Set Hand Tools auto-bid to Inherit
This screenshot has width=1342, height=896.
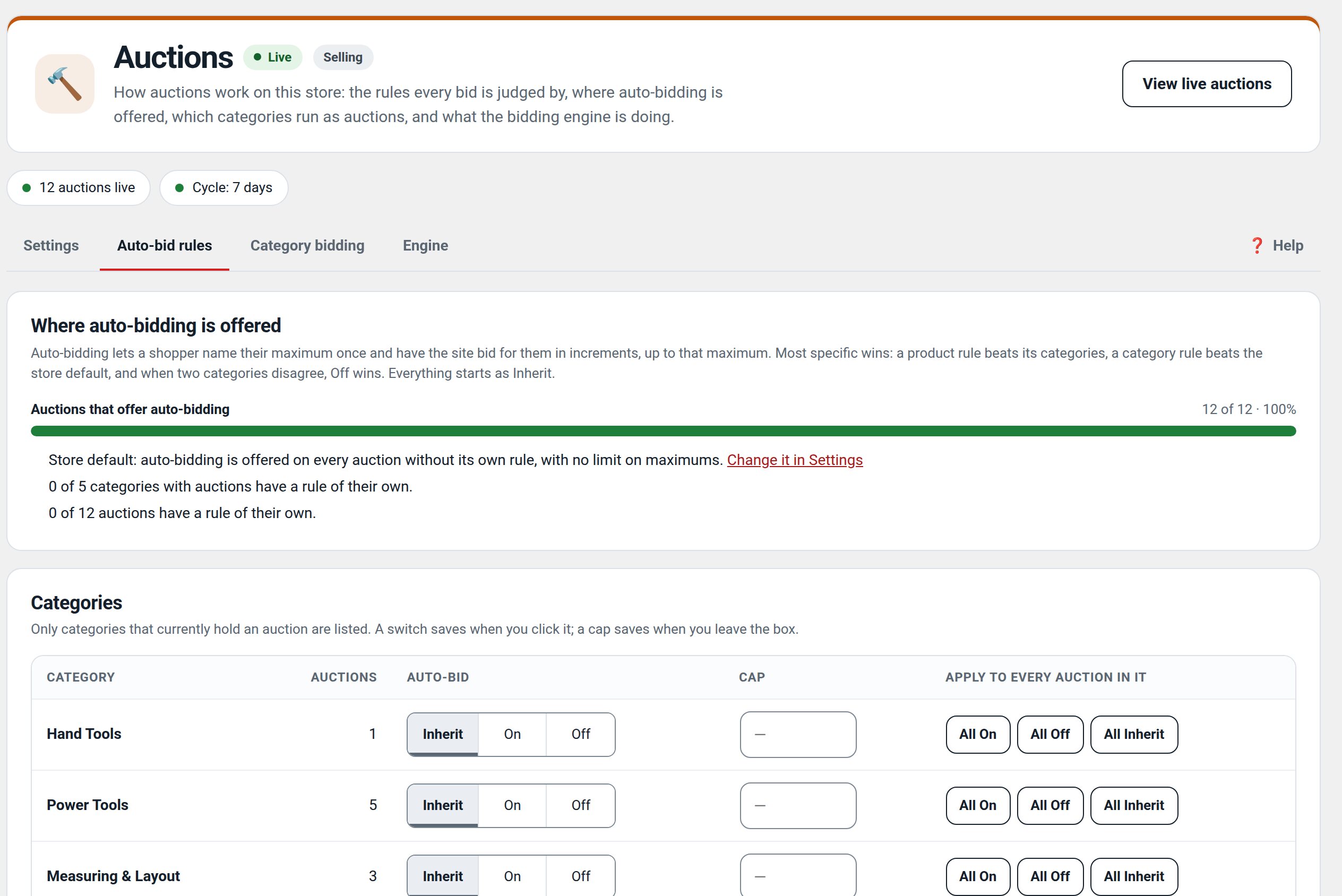[443, 734]
